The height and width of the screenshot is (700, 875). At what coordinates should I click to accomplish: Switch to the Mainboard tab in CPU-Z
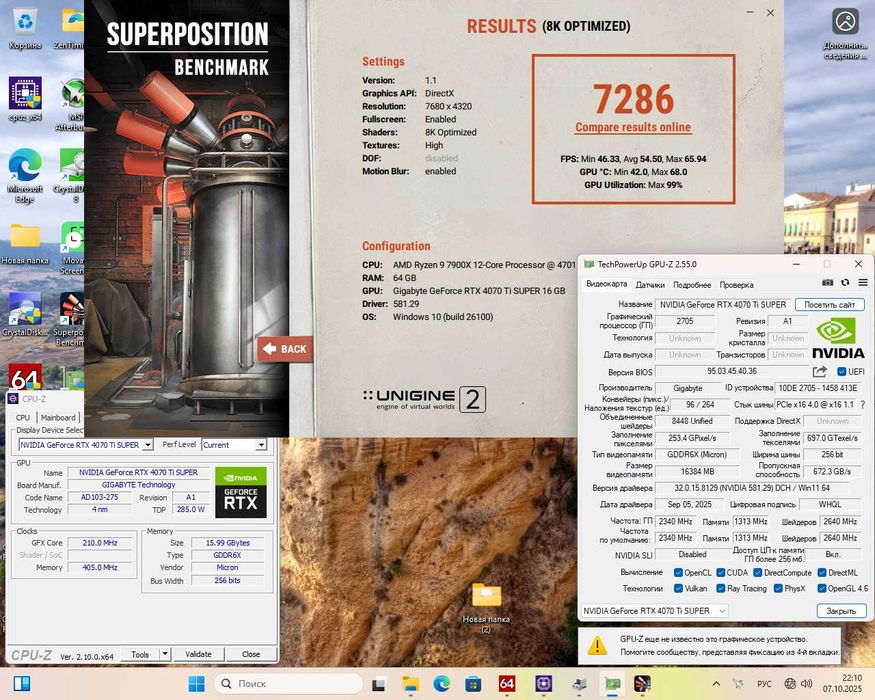58,418
